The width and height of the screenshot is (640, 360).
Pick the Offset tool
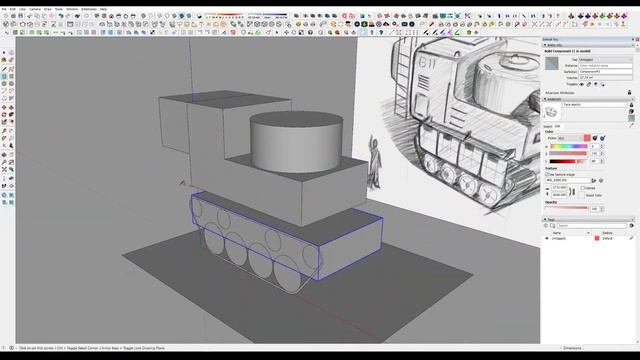tap(11, 122)
